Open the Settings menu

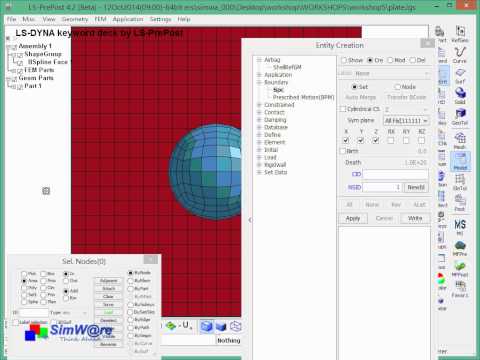160,19
